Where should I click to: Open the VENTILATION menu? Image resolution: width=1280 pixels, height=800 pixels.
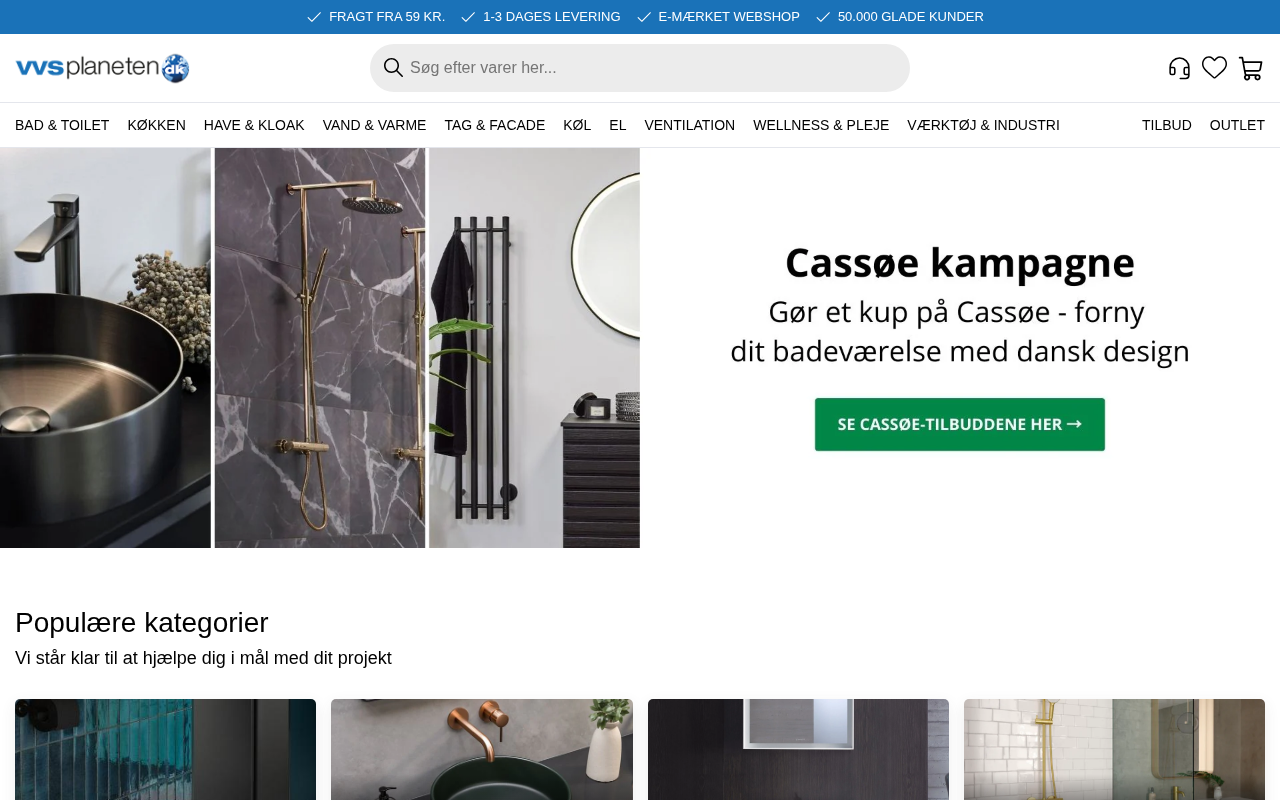pyautogui.click(x=690, y=125)
